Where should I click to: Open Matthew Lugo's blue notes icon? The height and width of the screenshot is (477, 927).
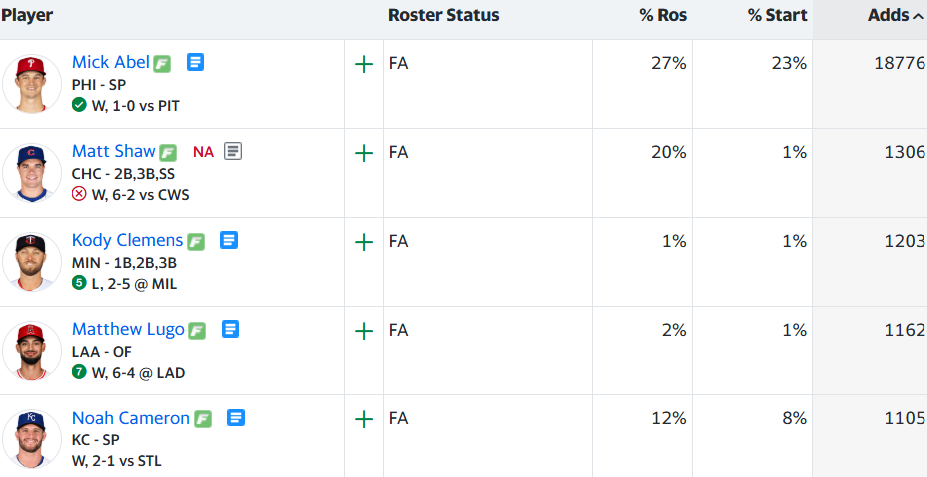[231, 329]
